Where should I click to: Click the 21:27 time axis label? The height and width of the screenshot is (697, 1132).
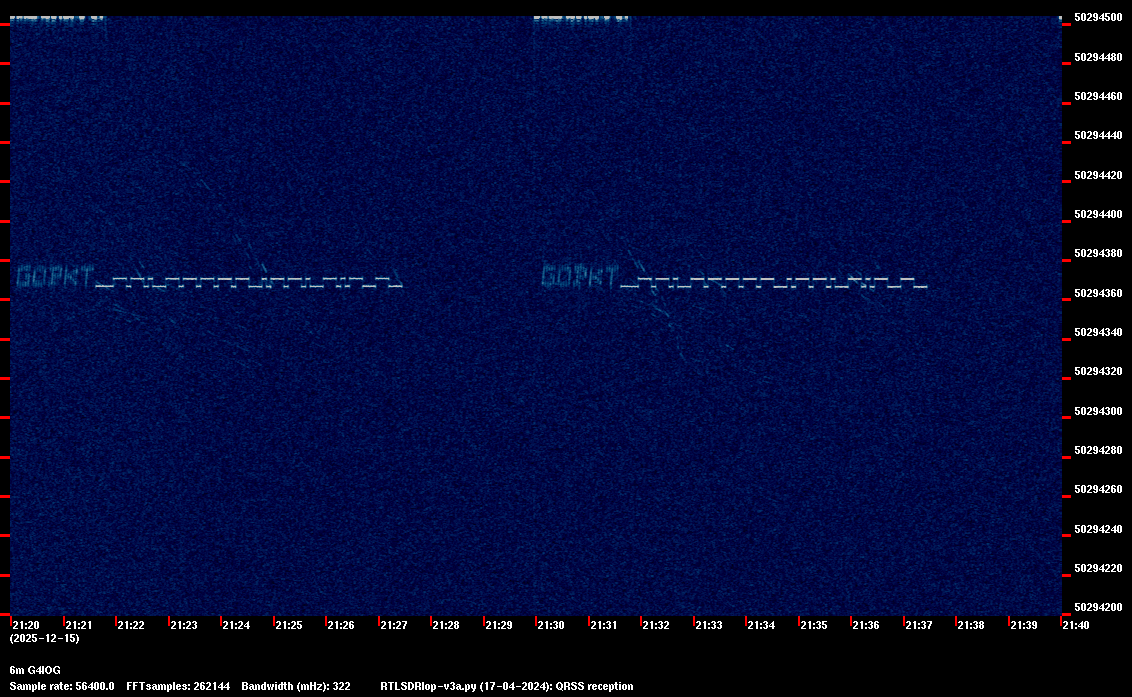[393, 625]
